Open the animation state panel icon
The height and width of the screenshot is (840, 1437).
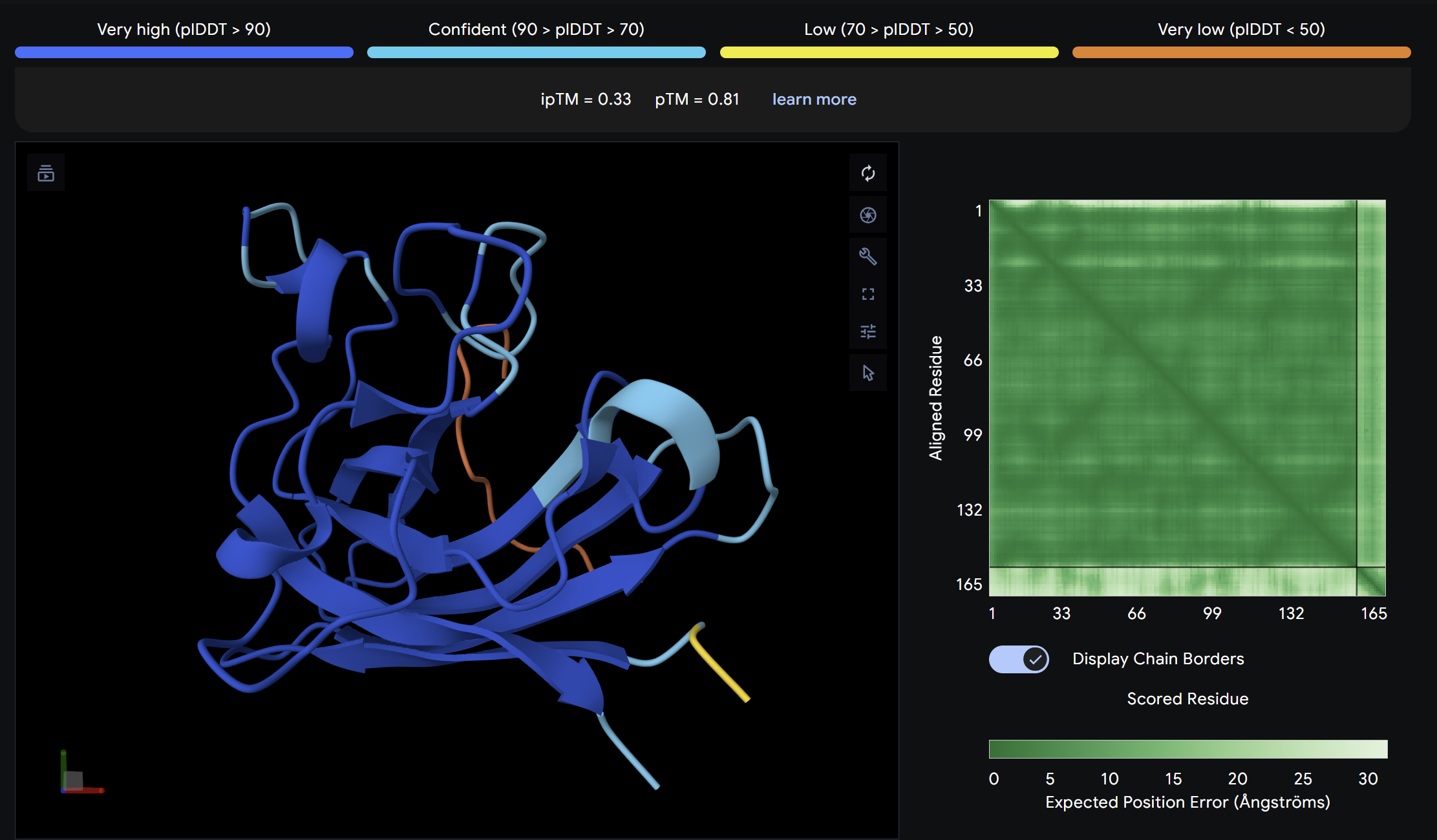click(46, 173)
